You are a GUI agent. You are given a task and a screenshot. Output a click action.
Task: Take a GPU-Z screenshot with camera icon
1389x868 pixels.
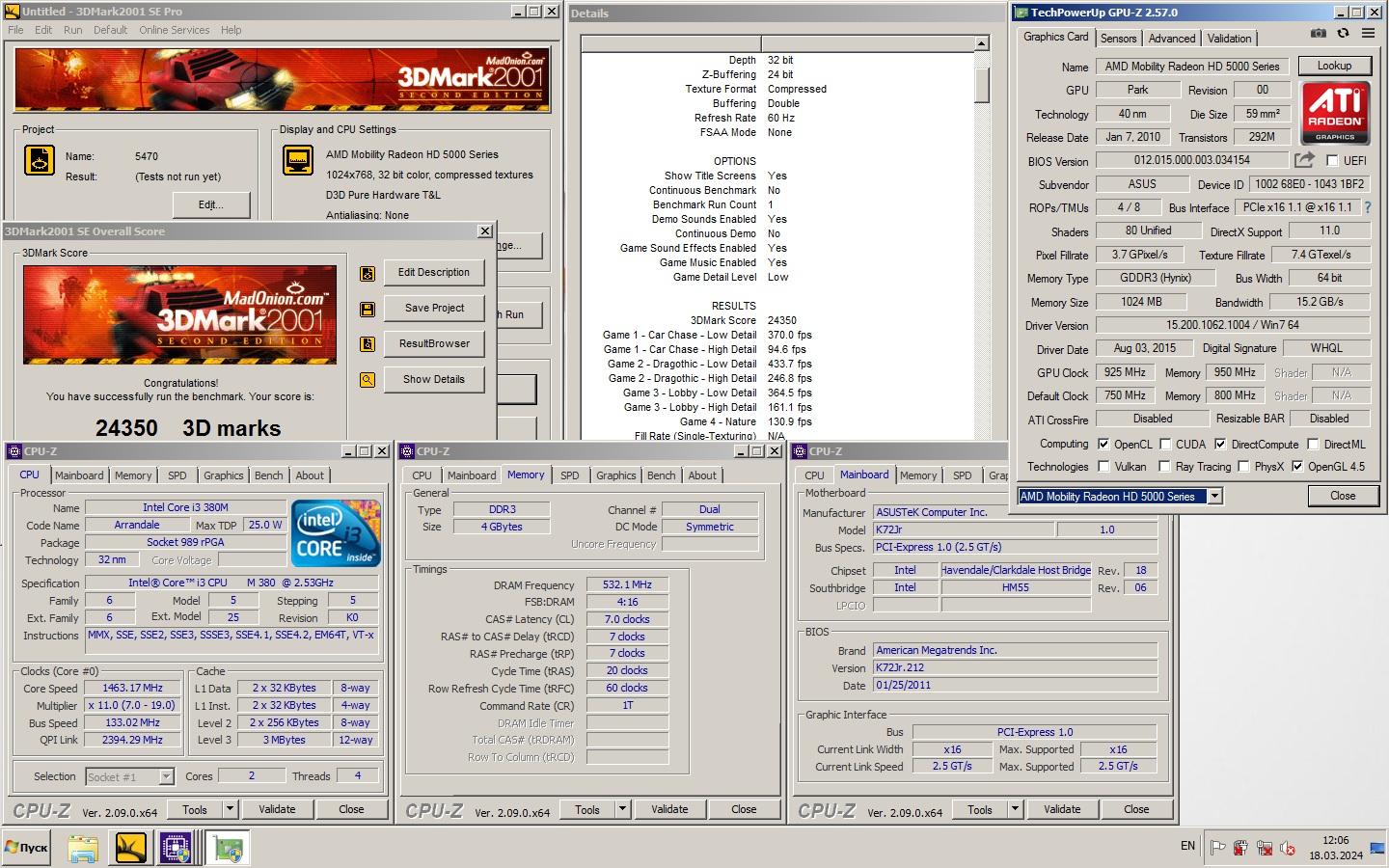1319,33
